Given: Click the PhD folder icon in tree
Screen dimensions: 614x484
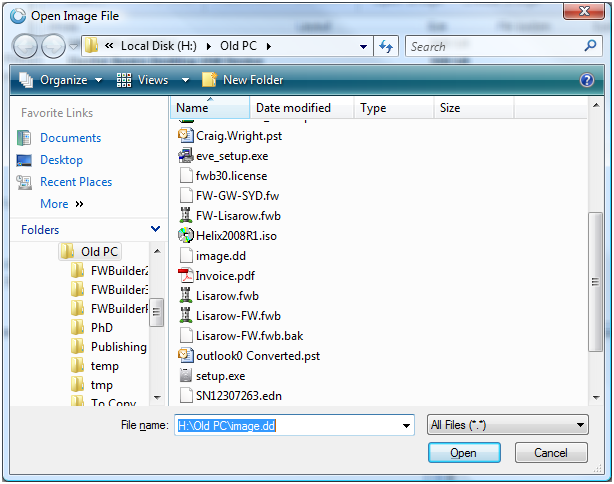Looking at the screenshot, I should tap(77, 327).
